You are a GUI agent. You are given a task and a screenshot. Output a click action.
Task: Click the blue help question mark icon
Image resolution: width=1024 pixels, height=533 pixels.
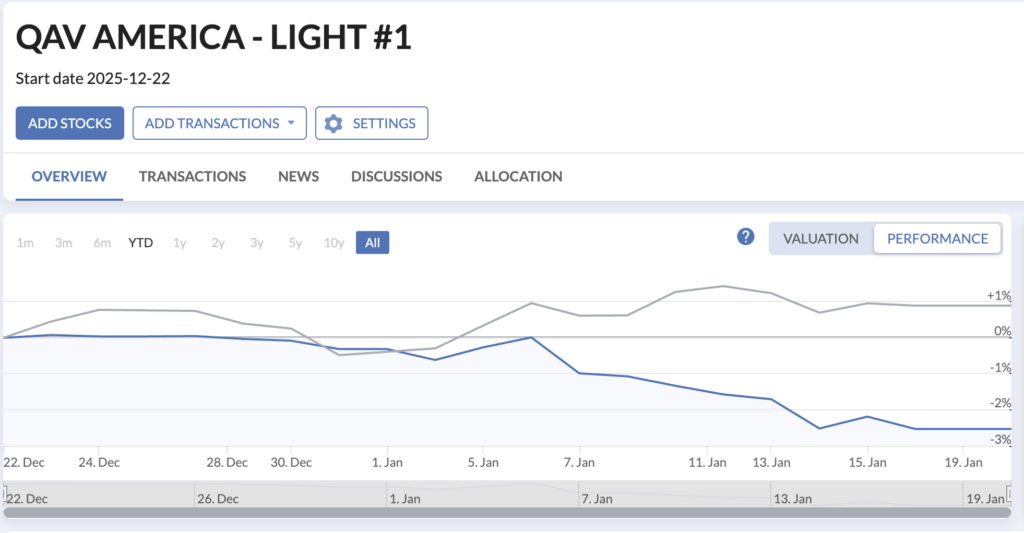[x=745, y=237]
